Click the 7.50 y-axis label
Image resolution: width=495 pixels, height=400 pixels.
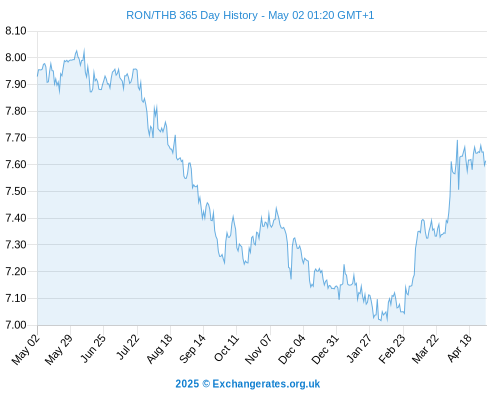click(x=16, y=191)
